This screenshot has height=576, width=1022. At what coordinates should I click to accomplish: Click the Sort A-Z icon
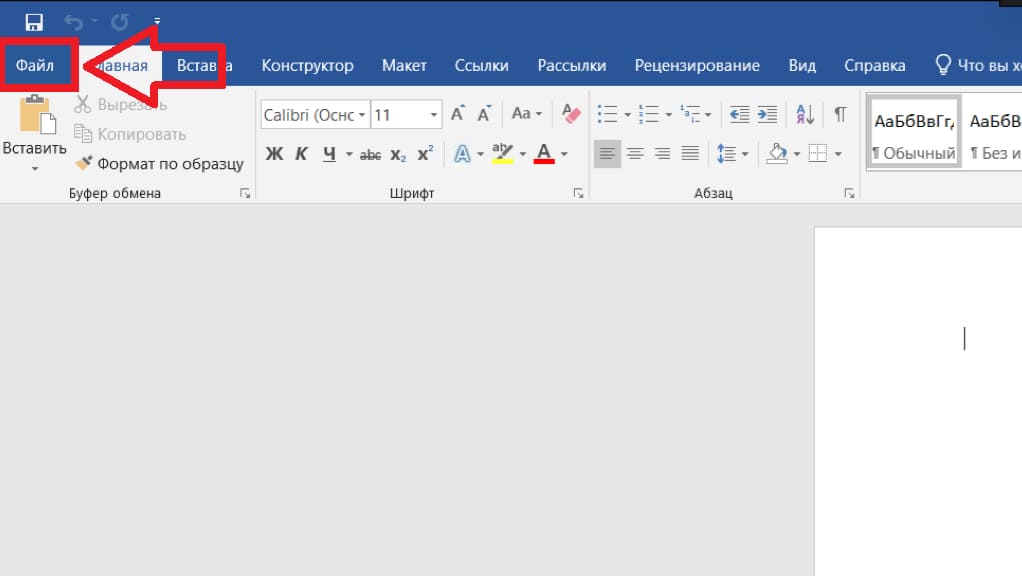click(806, 114)
